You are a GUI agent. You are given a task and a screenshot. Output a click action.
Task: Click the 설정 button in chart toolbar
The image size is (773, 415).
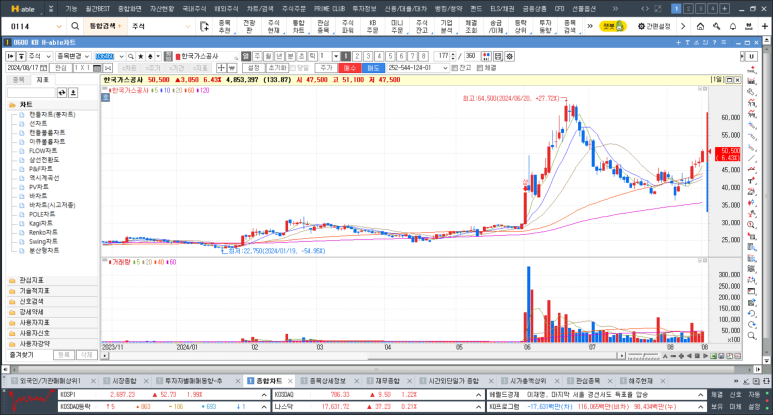point(253,68)
